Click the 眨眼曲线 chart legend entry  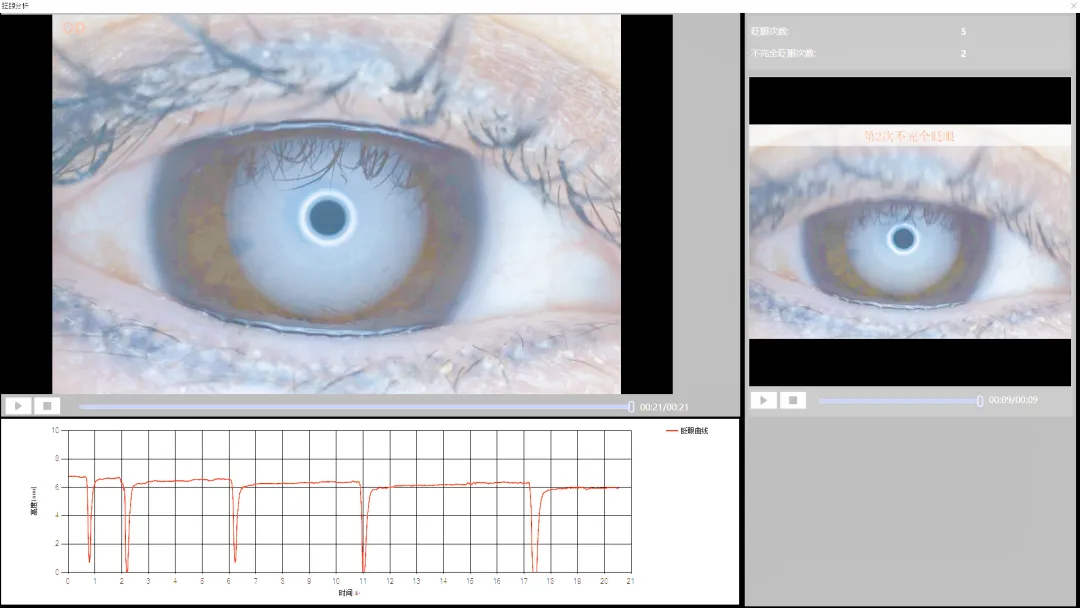point(687,430)
